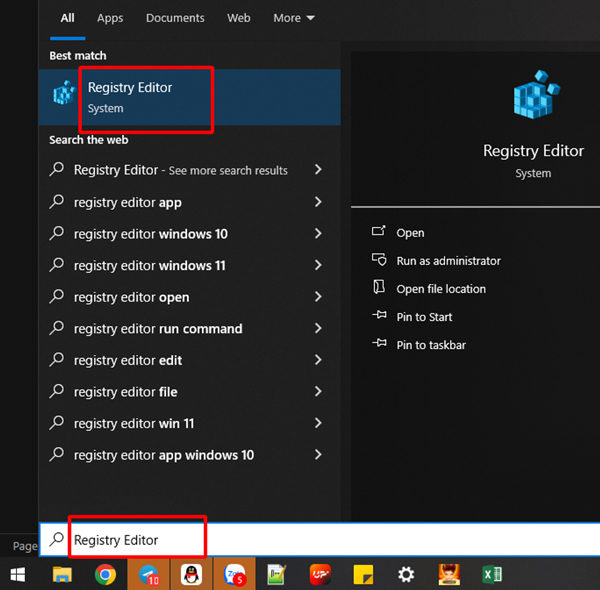This screenshot has height=590, width=600.
Task: Choose Run as administrator
Action: pos(448,261)
